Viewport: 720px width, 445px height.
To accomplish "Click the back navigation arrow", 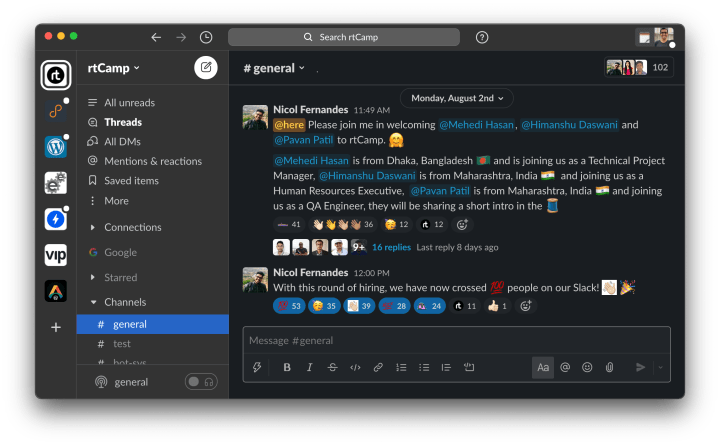I will (156, 37).
